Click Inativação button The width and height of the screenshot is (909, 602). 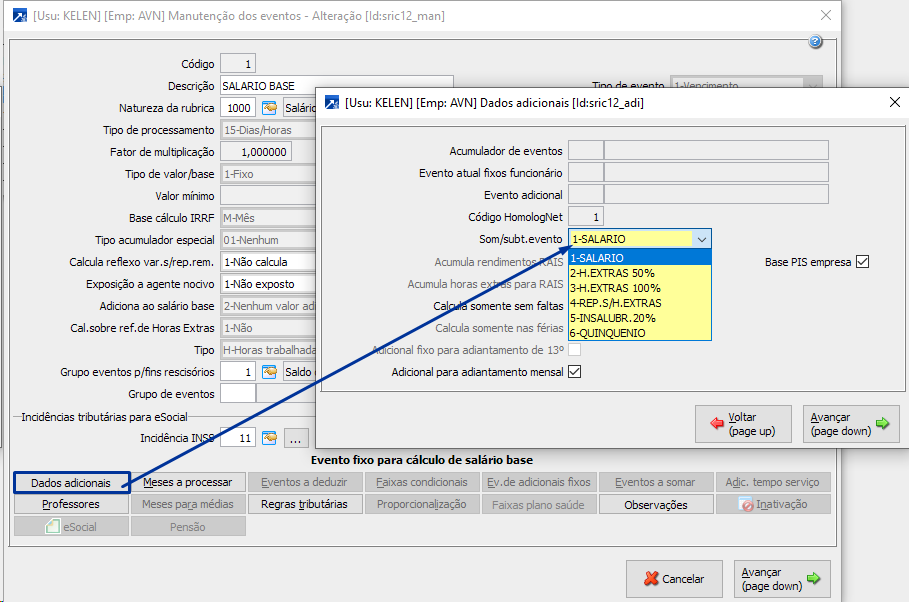click(x=773, y=504)
